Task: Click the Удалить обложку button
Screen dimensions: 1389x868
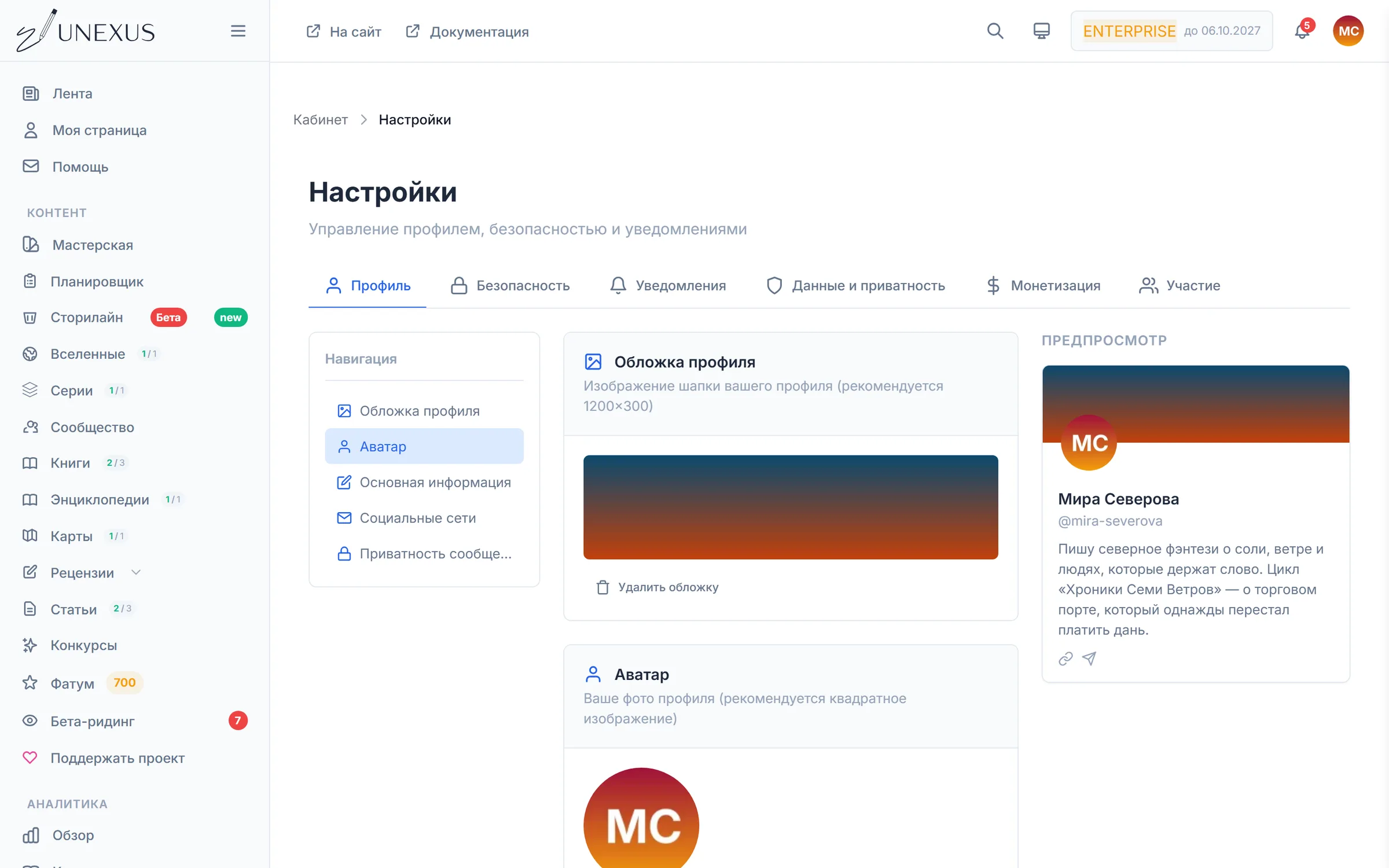Action: coord(657,587)
